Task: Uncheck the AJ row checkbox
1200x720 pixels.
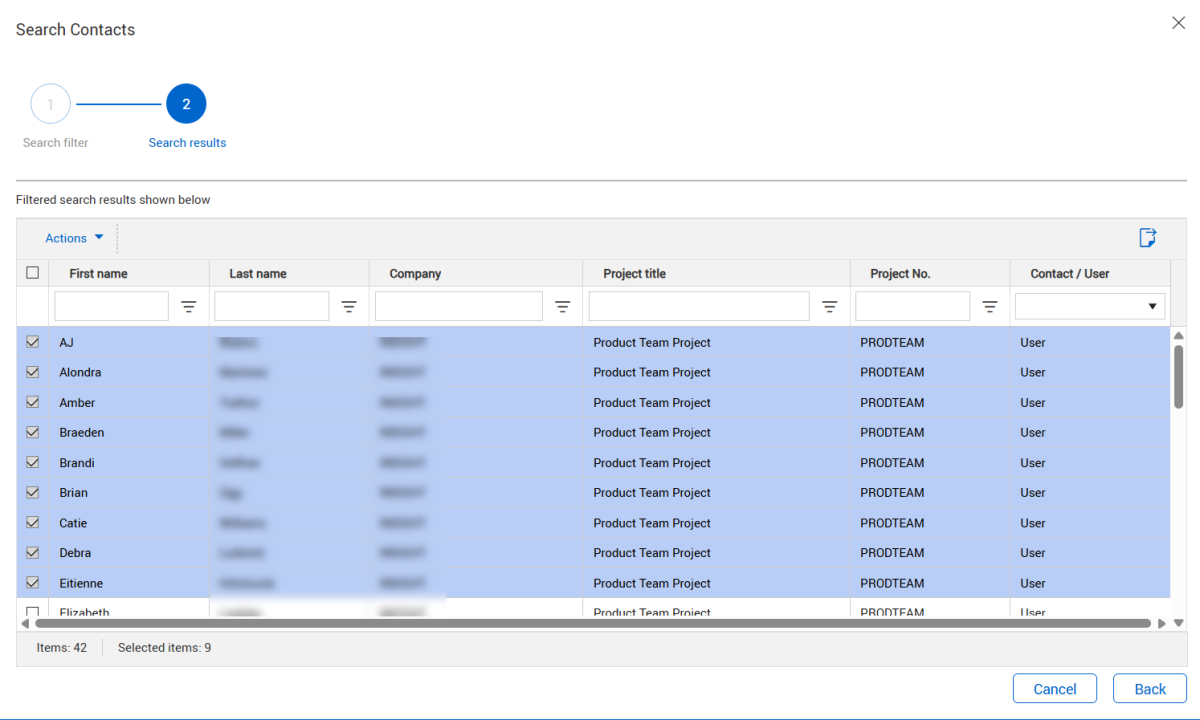Action: point(33,342)
